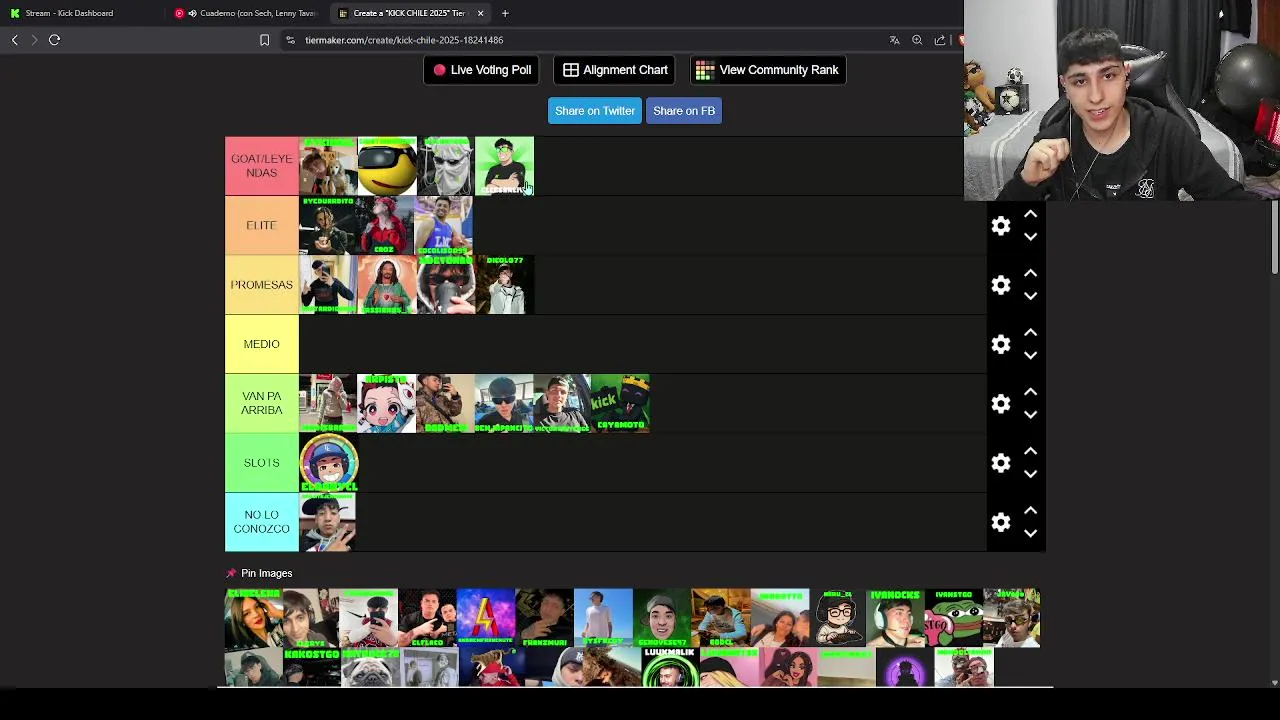Click green SLOTS tier label

pyautogui.click(x=262, y=463)
